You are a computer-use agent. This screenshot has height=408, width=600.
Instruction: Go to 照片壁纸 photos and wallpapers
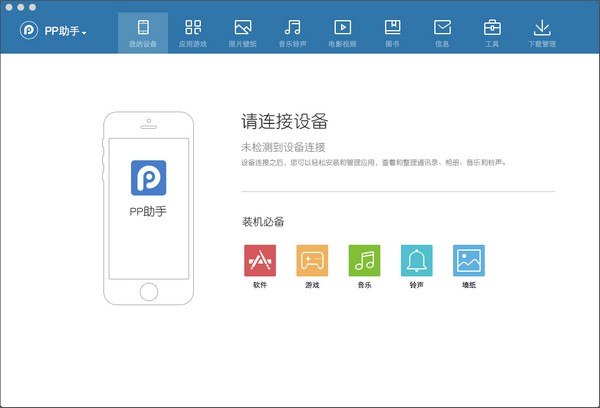[242, 32]
